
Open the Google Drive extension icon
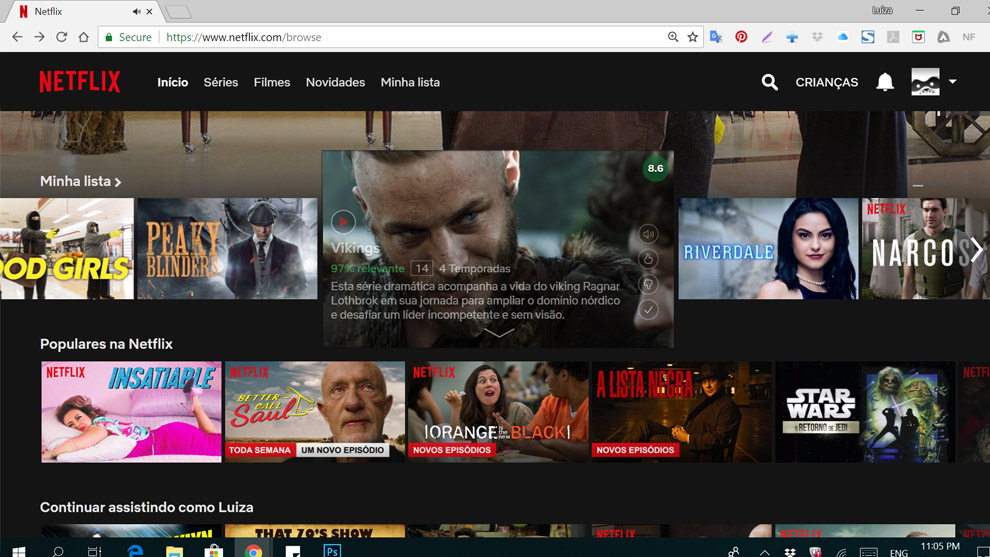coord(943,37)
